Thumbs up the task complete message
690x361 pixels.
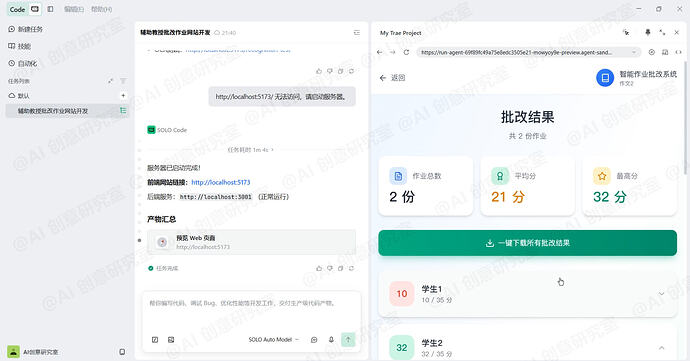coord(319,268)
